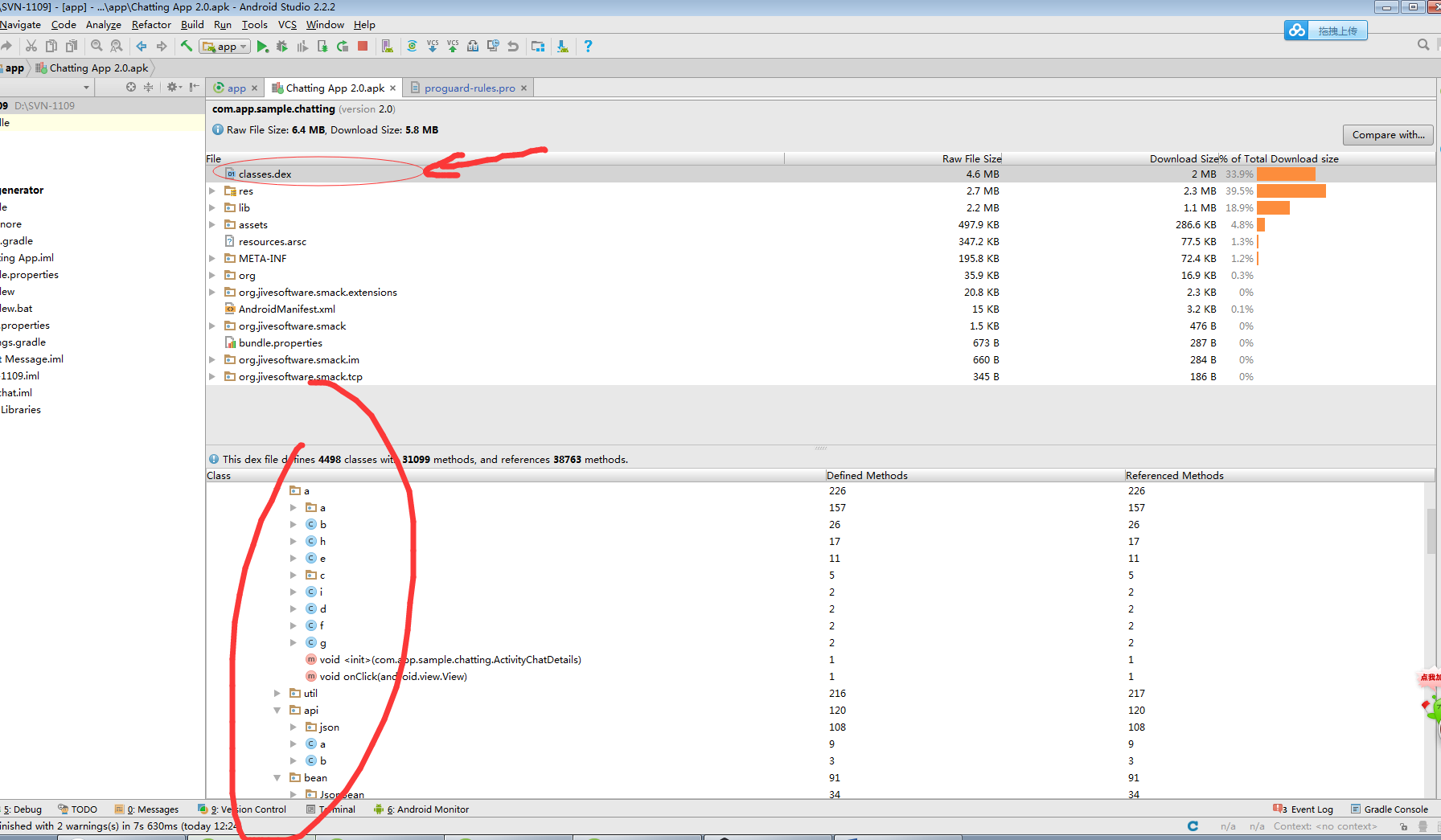Open the project view selector dropdown arrow

86,87
